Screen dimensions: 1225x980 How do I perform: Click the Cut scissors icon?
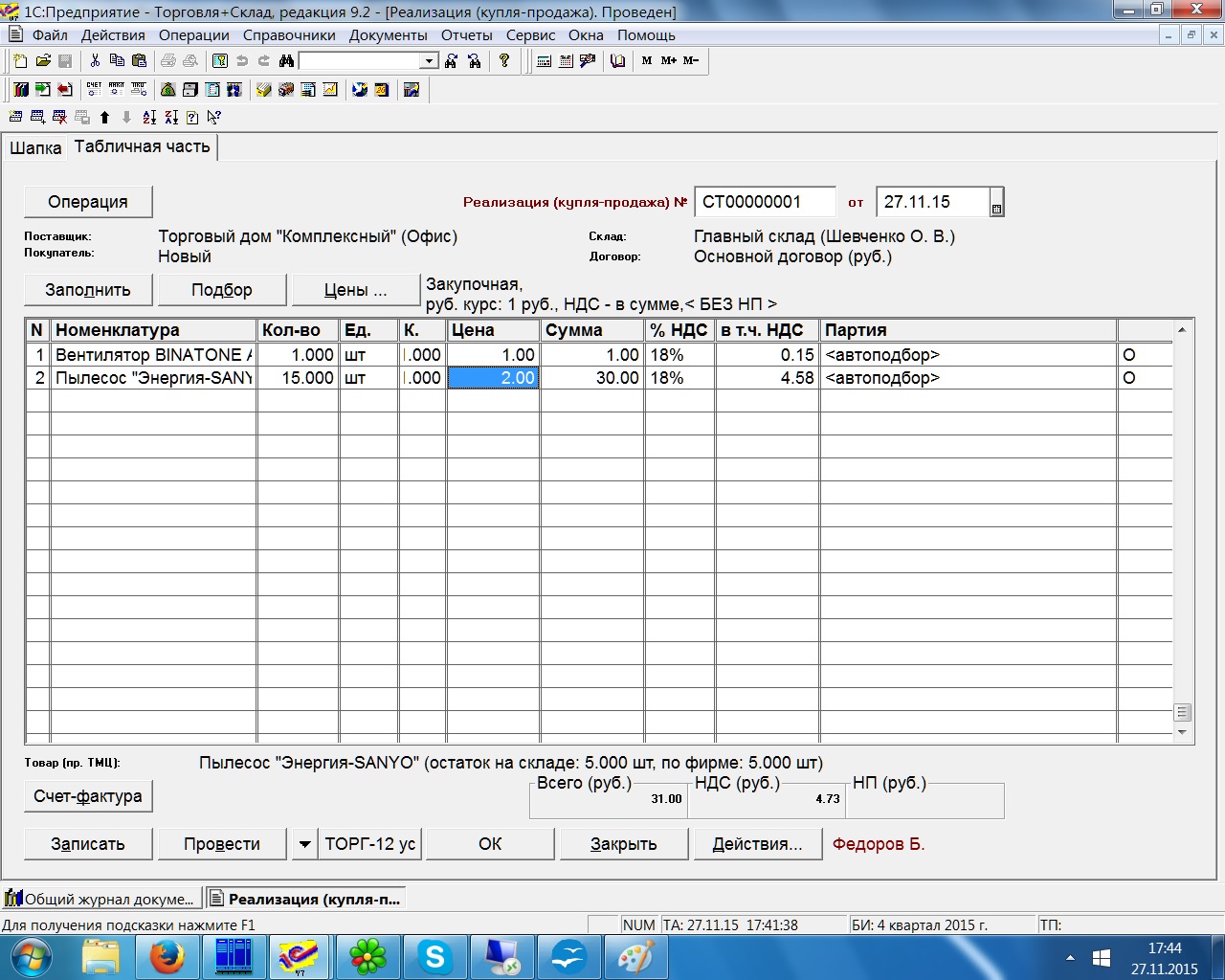coord(95,61)
